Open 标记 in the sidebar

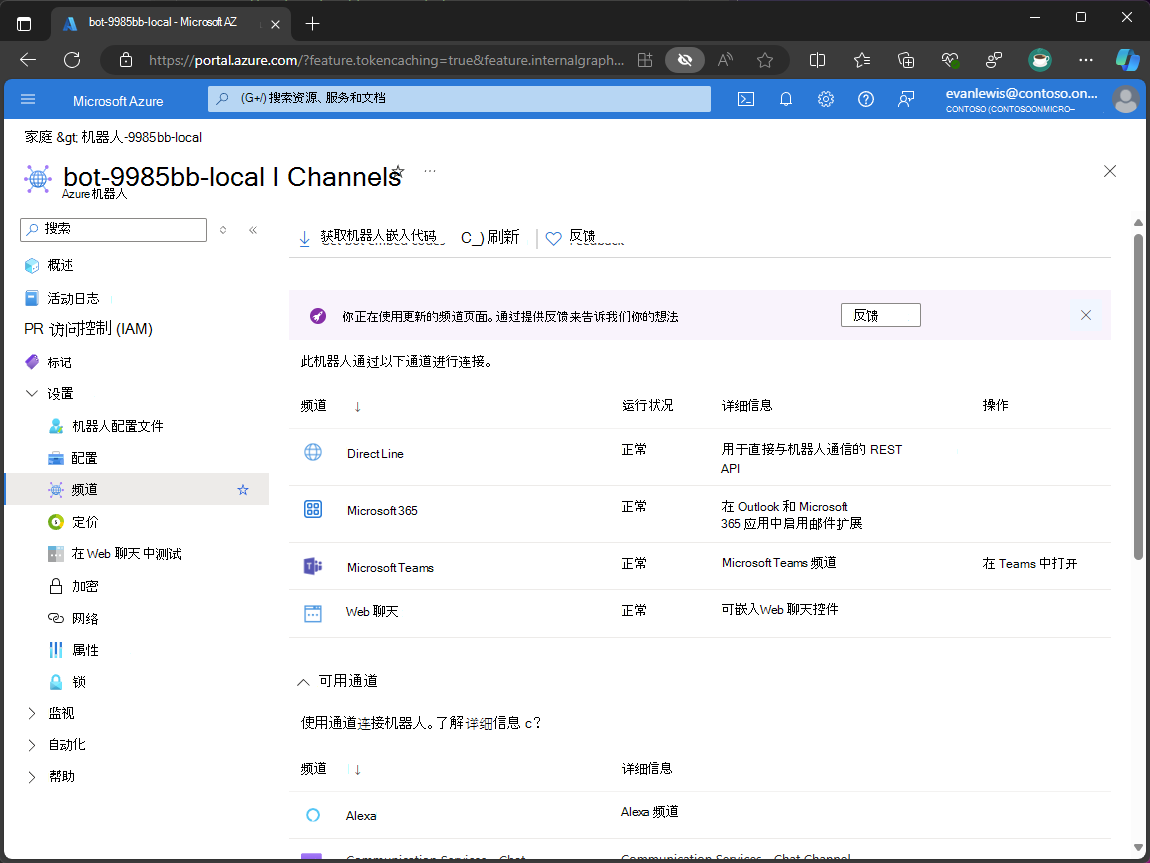coord(59,362)
